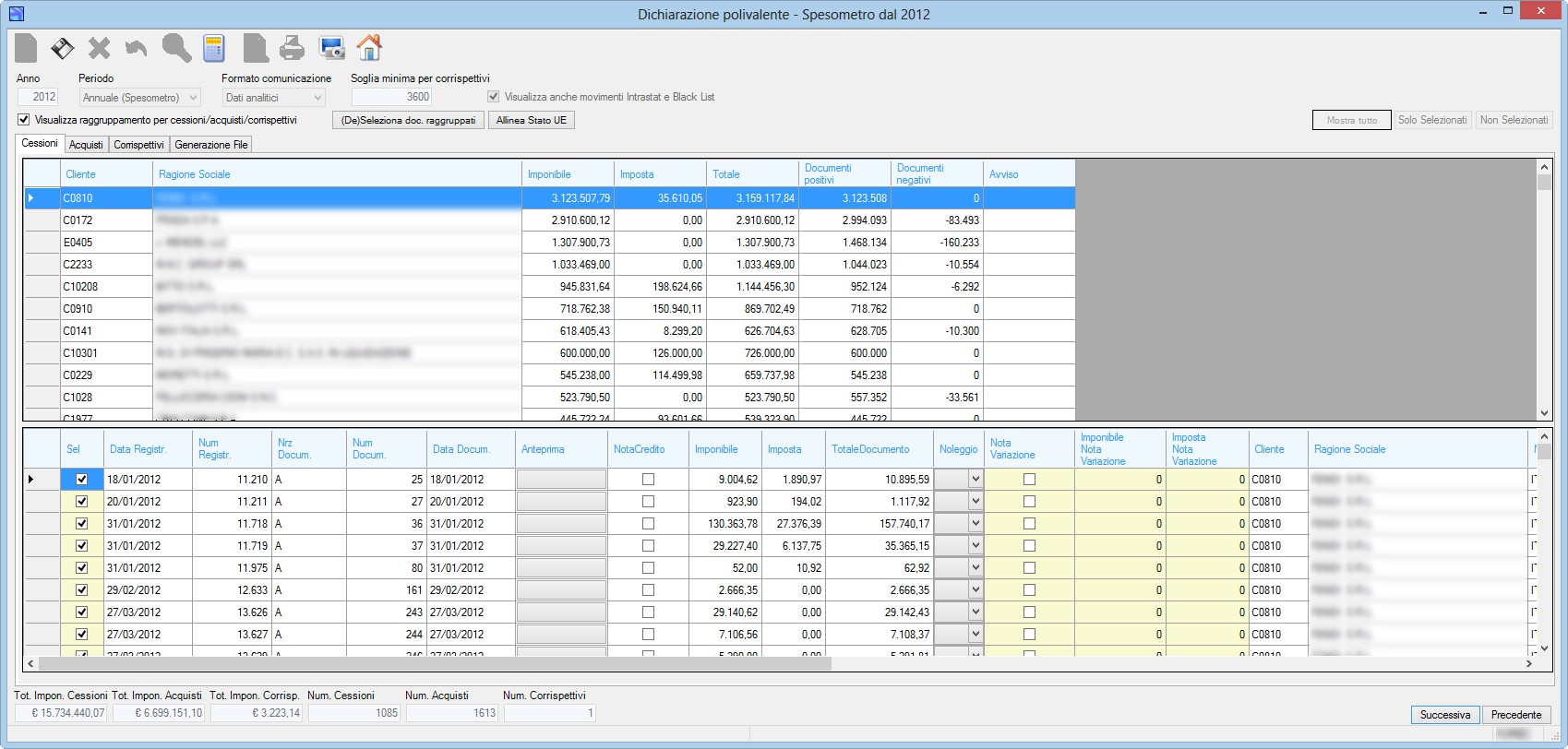Open the Periodo dropdown

pyautogui.click(x=140, y=98)
